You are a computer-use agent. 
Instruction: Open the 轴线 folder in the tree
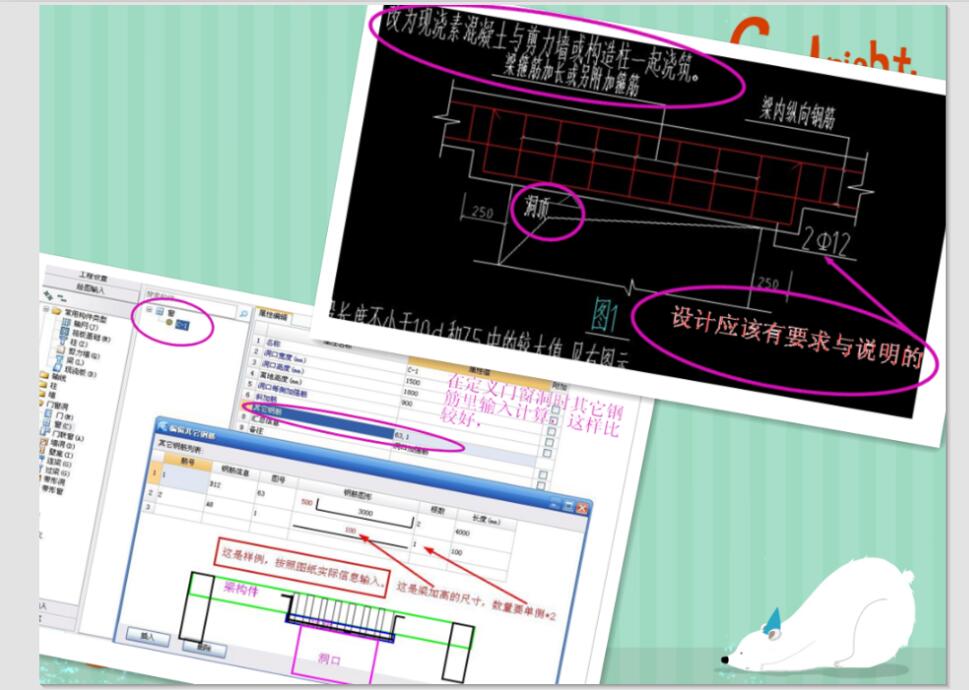click(x=51, y=377)
